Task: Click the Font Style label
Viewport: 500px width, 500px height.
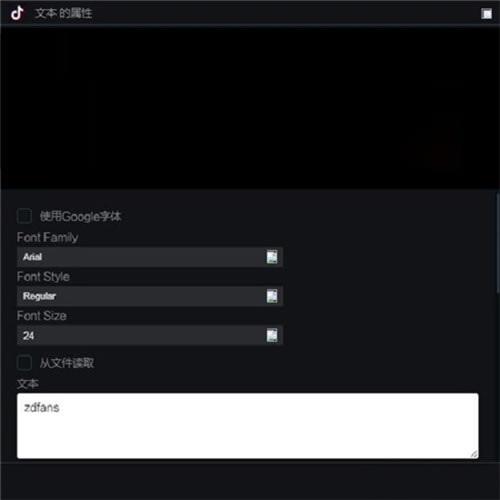Action: 43,277
